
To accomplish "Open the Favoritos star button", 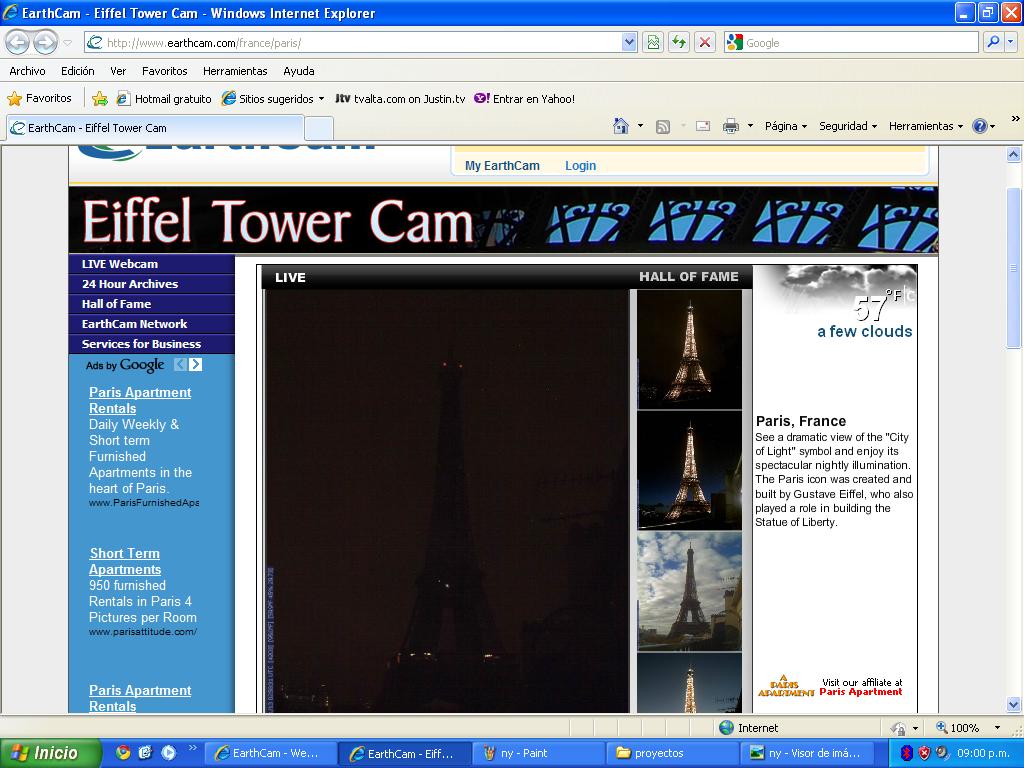I will coord(39,99).
